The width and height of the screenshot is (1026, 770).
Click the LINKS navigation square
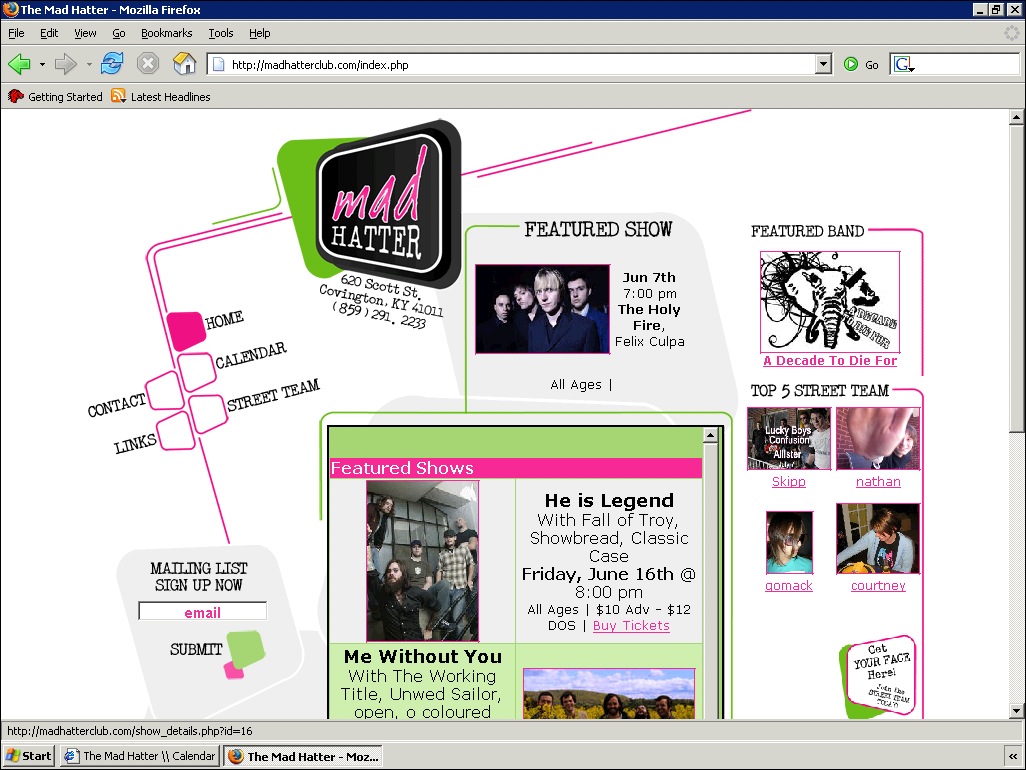177,430
